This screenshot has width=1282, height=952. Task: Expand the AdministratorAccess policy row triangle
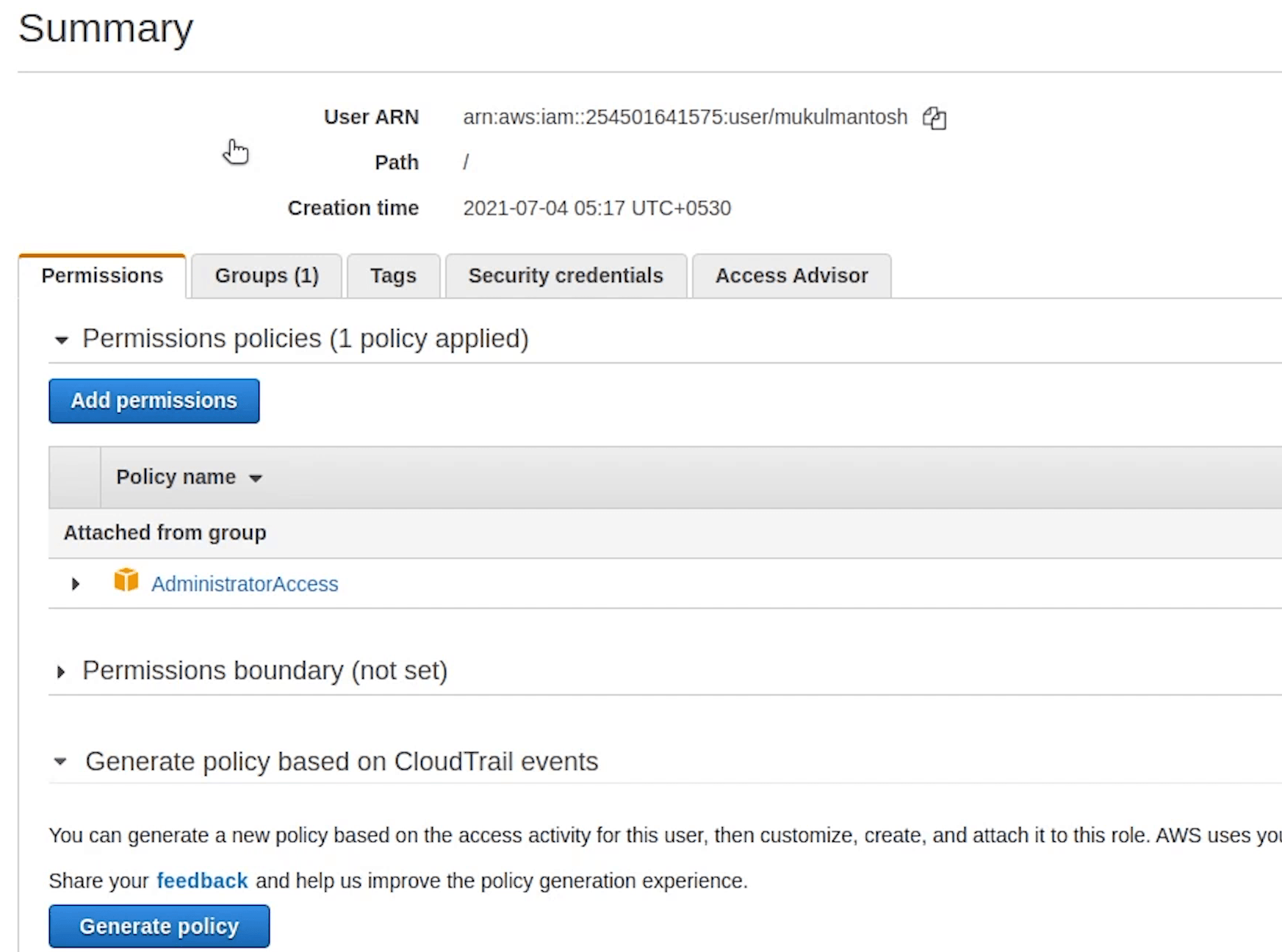coord(75,584)
